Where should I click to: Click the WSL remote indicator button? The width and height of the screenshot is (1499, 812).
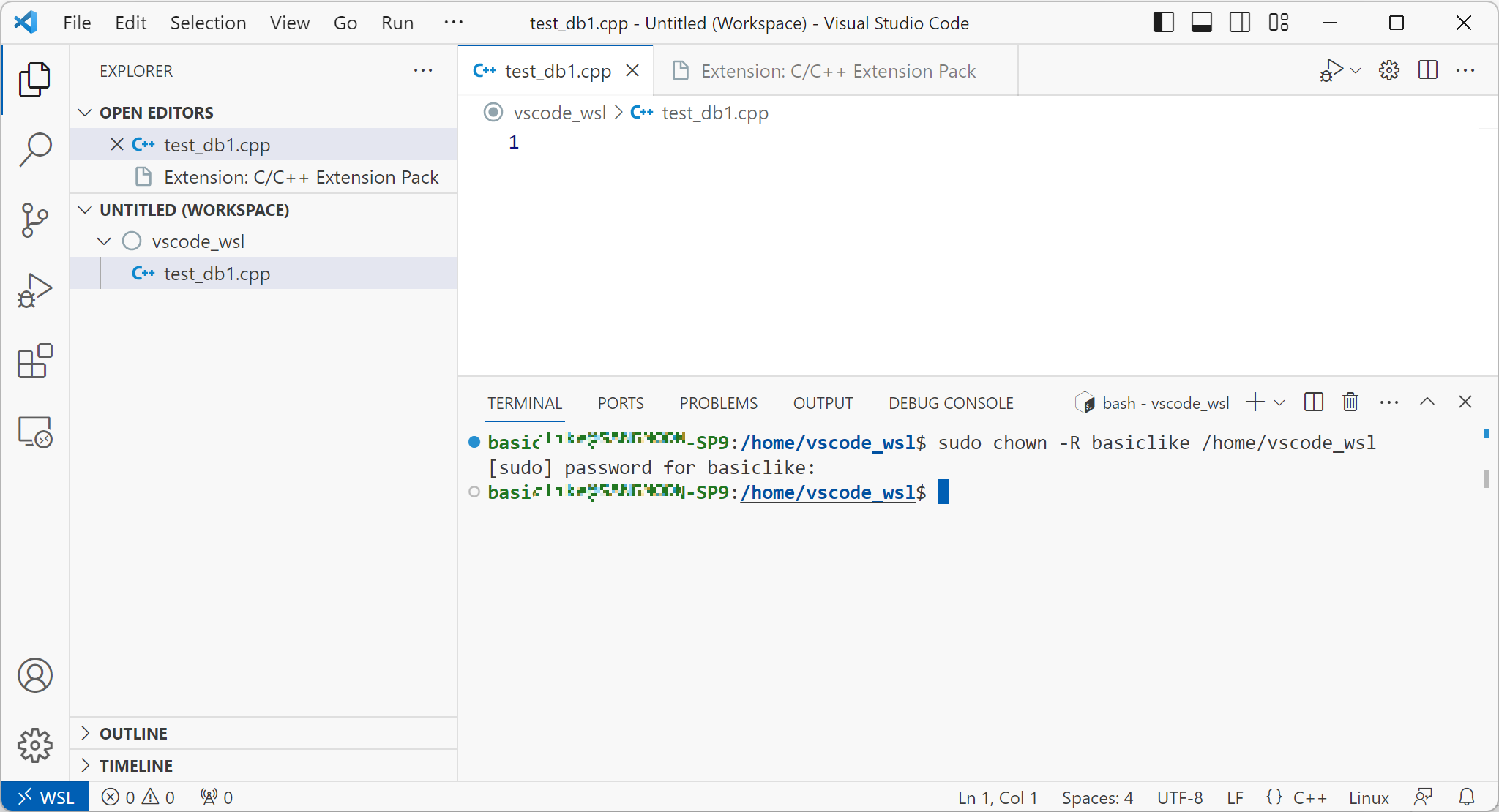[45, 797]
